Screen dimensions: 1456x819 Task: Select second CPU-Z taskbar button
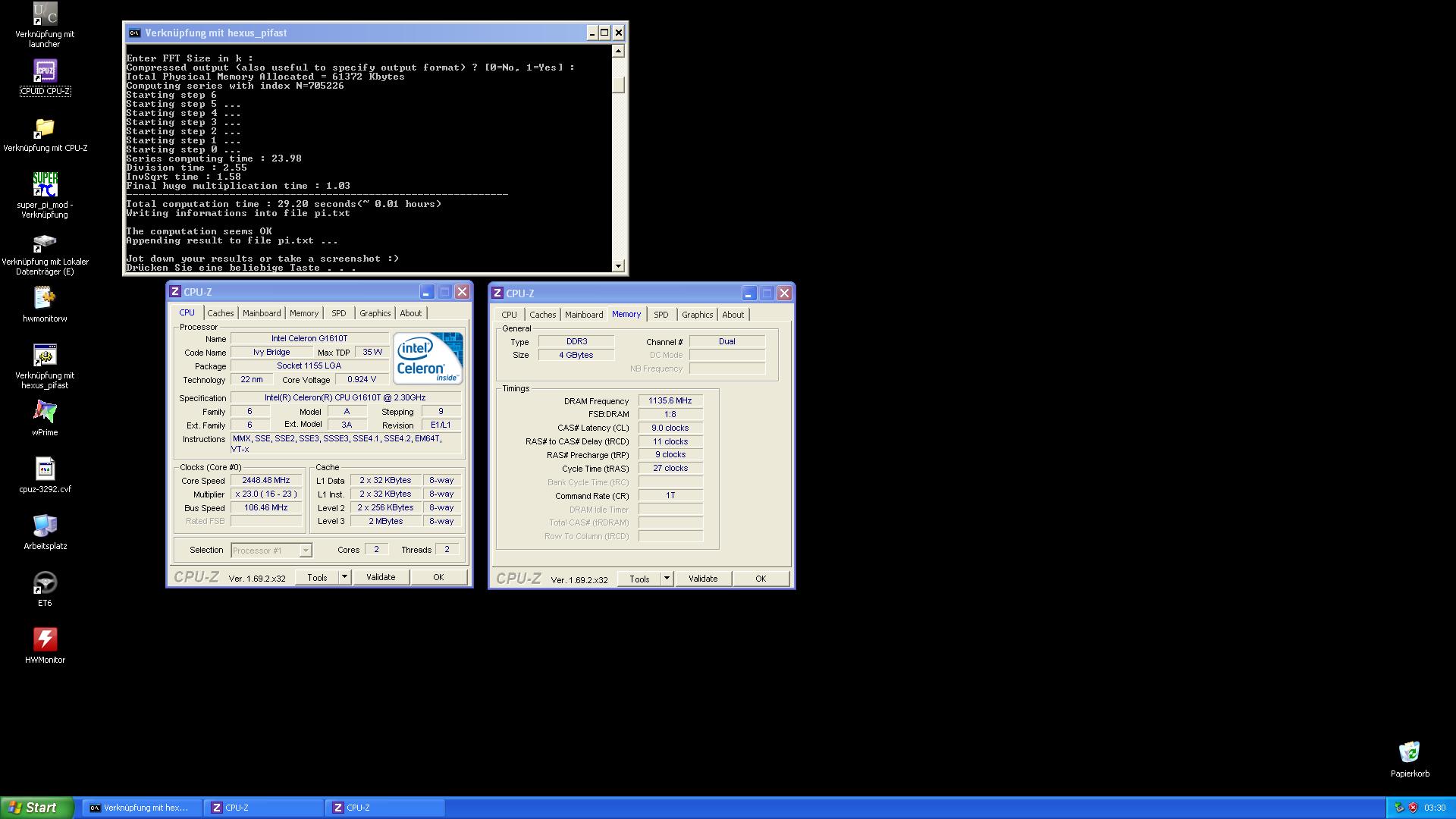(x=384, y=808)
